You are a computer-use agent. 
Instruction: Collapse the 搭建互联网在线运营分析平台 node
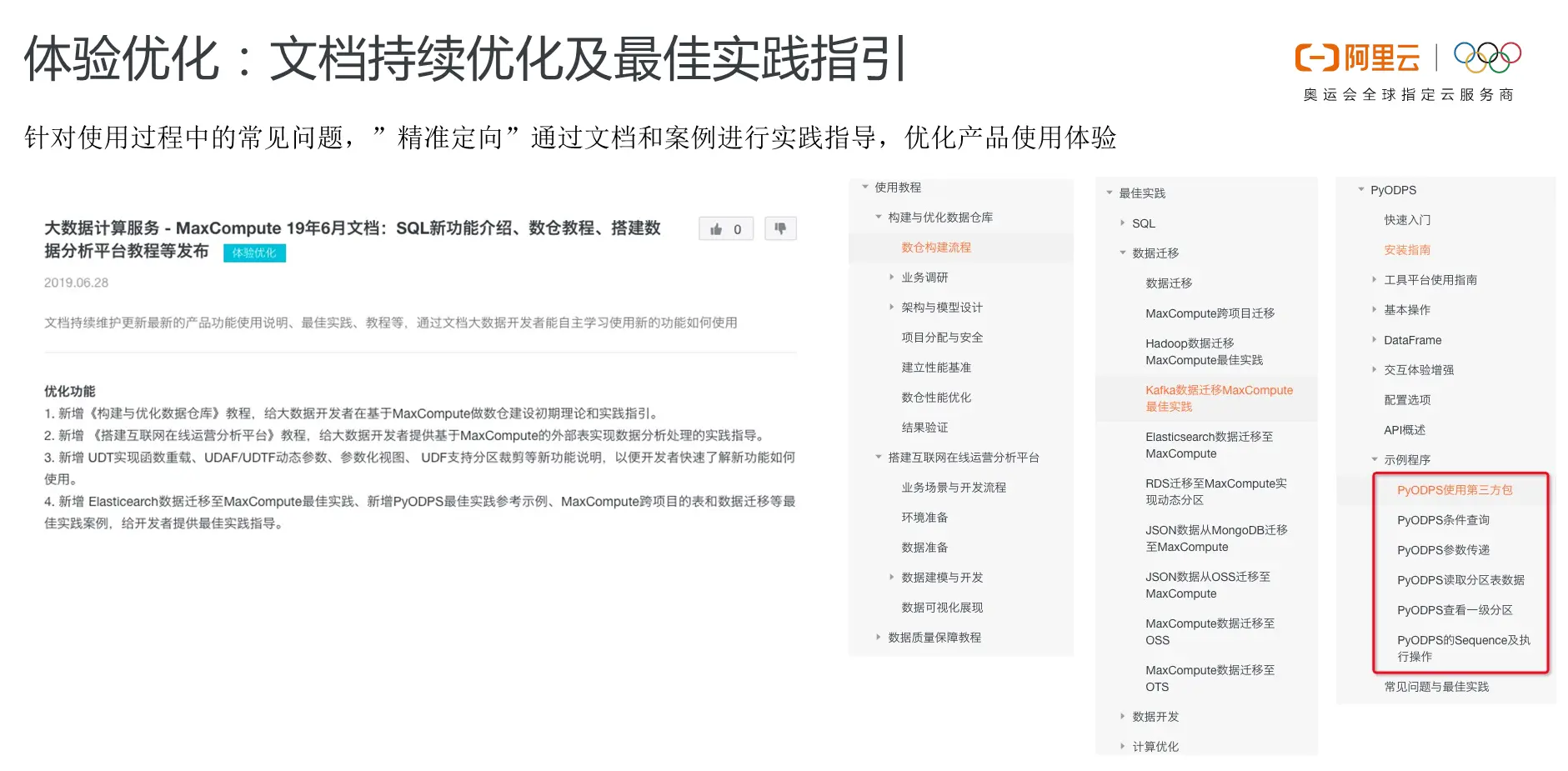pos(879,457)
